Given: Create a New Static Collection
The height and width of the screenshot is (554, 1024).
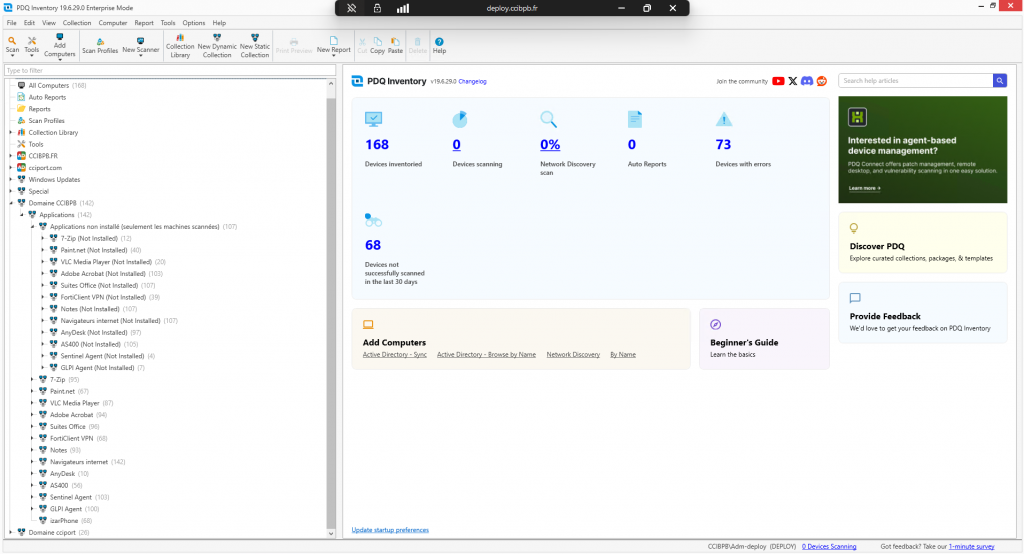Looking at the screenshot, I should 255,46.
